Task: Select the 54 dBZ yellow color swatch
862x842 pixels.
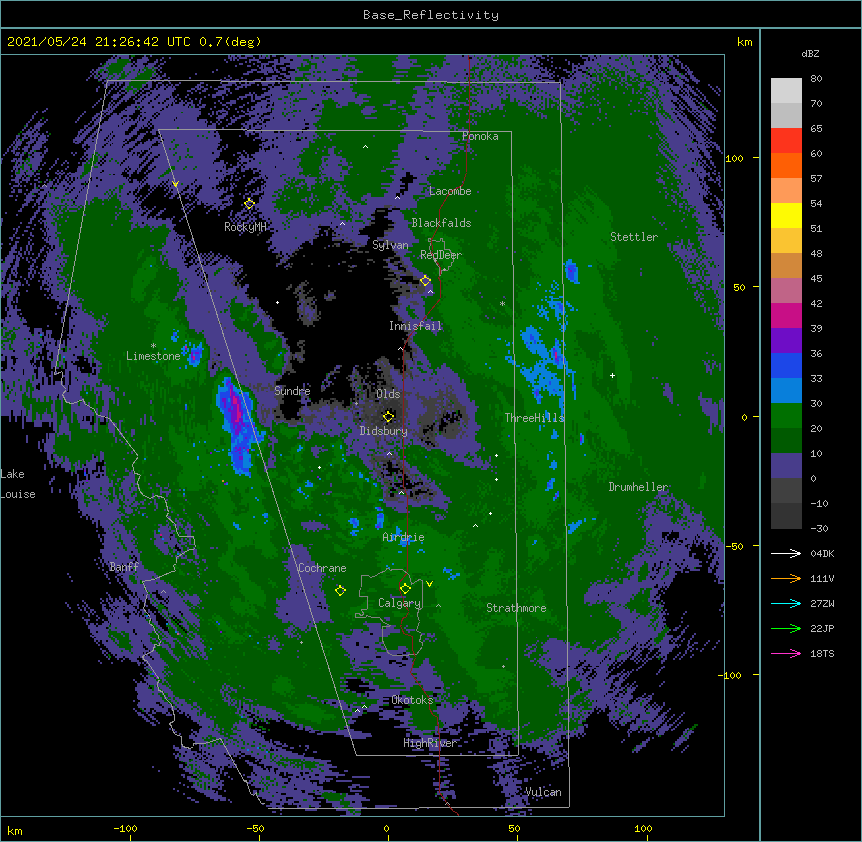Action: pyautogui.click(x=786, y=215)
